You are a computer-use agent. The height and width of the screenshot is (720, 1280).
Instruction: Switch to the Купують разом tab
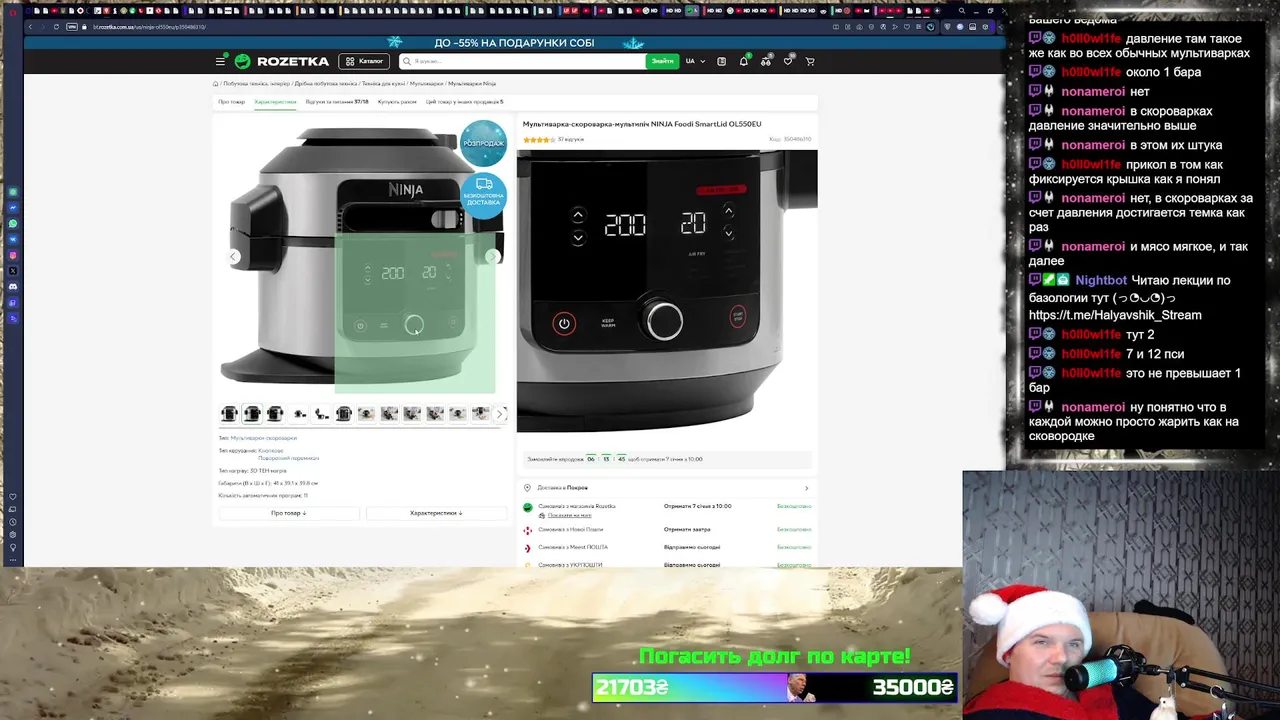pos(397,102)
